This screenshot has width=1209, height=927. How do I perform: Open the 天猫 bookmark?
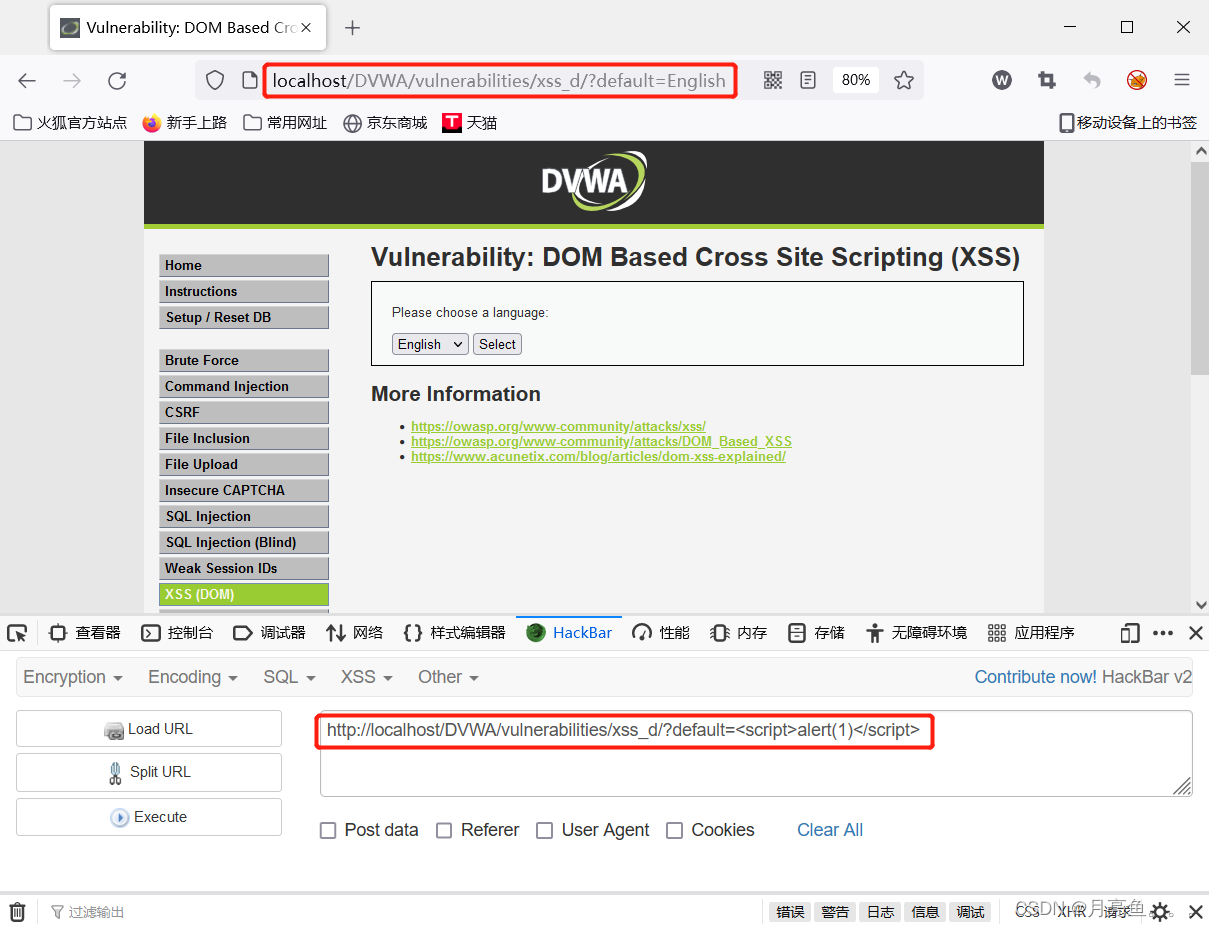[470, 123]
